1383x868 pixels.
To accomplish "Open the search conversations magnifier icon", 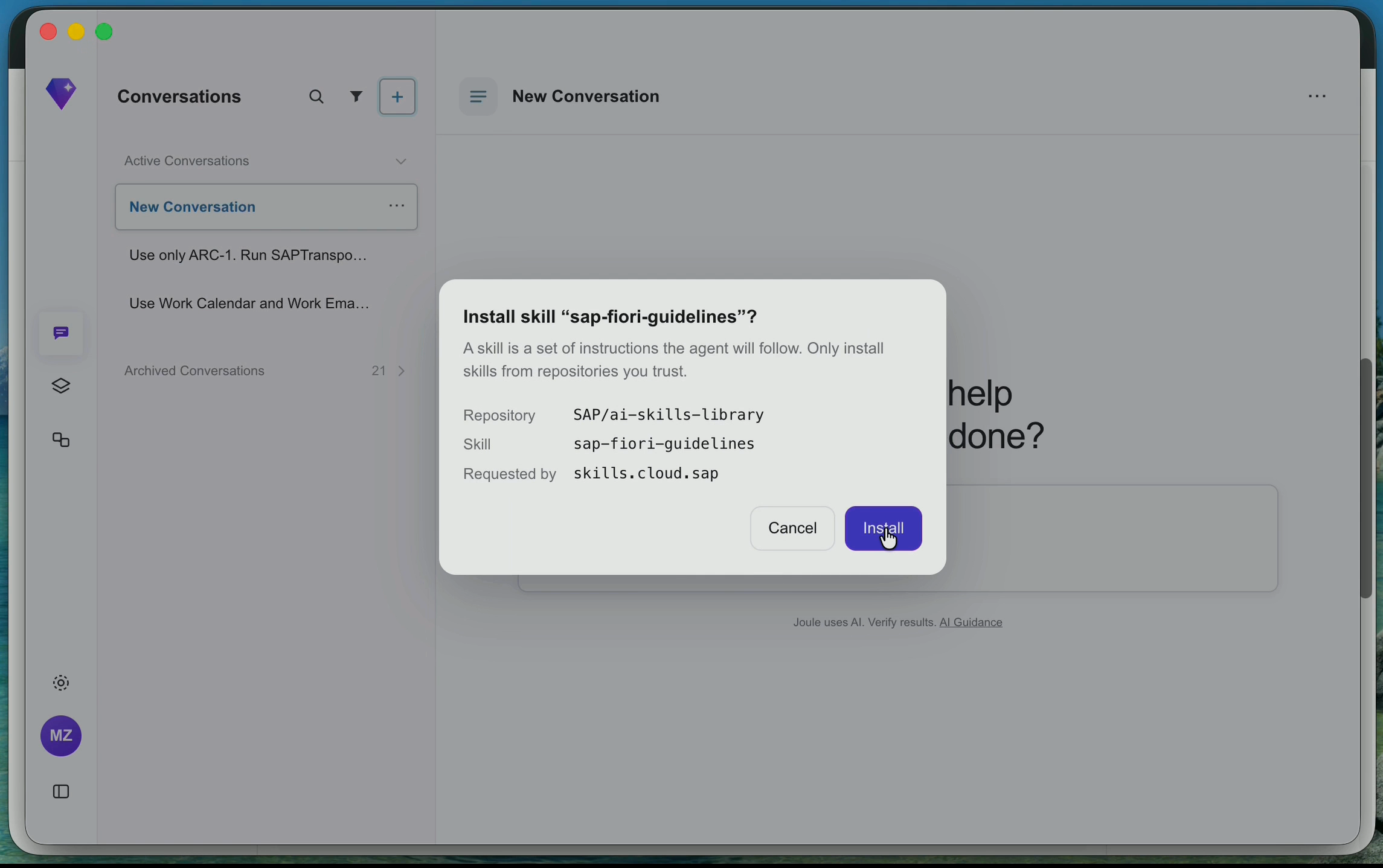I will pos(316,97).
